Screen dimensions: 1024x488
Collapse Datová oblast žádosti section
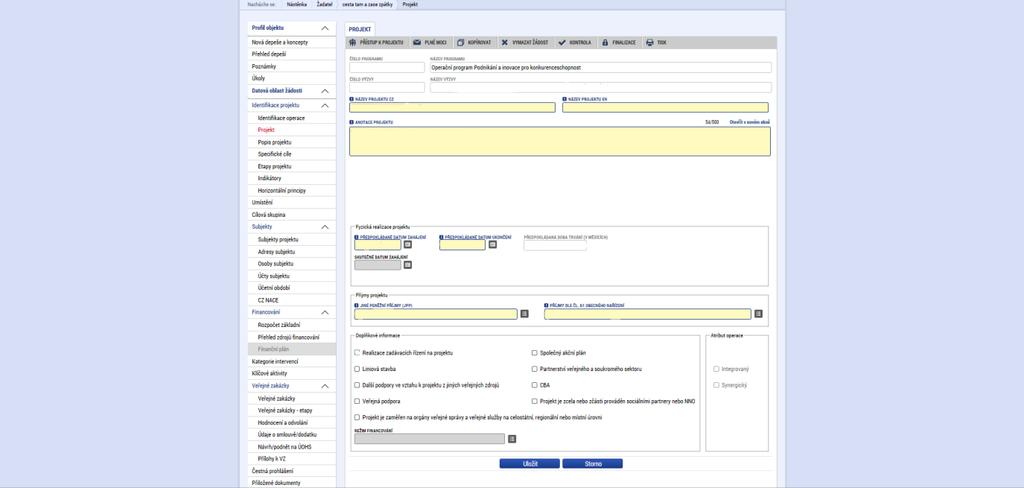point(325,91)
